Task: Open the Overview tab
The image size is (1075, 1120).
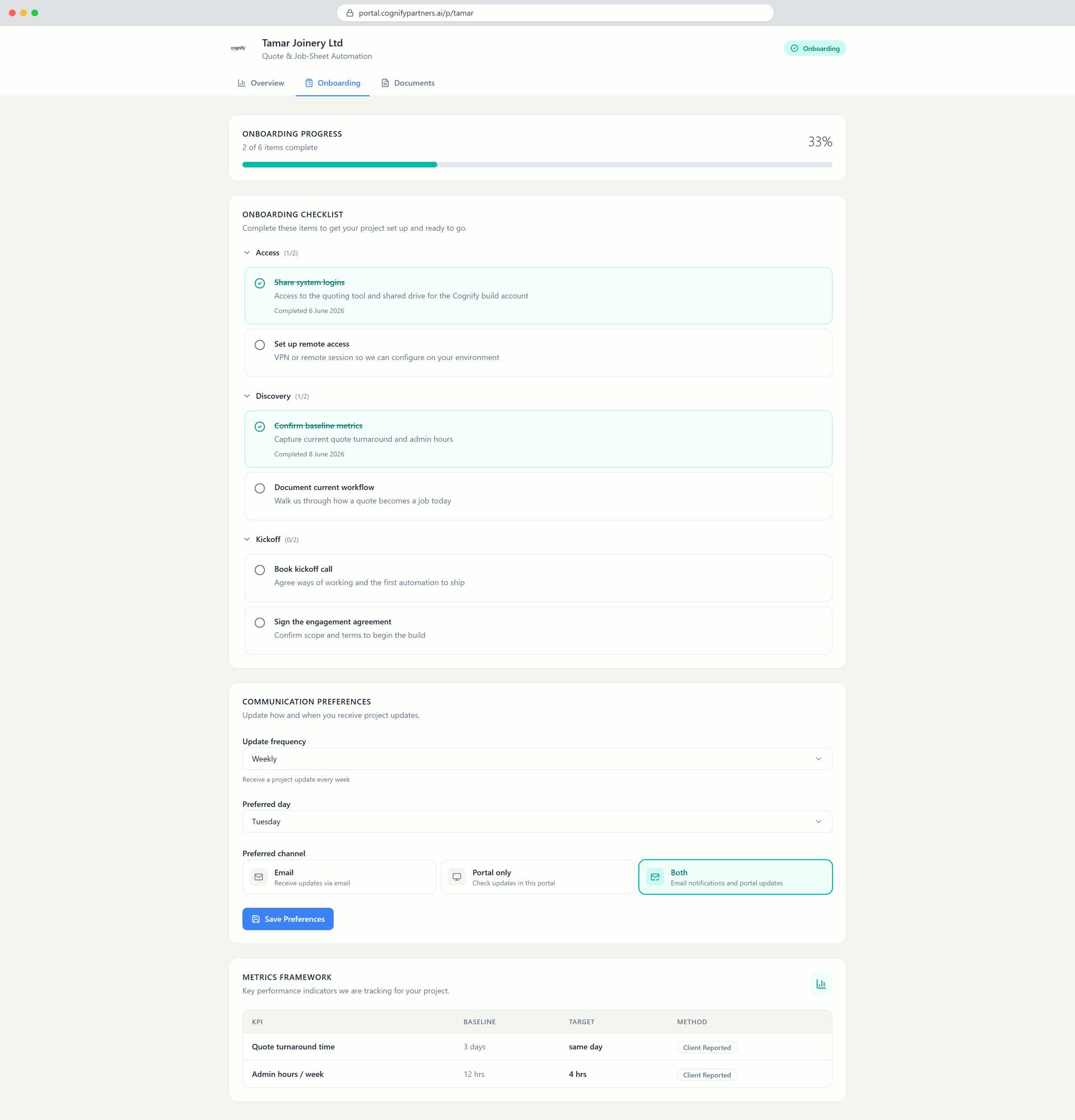Action: 261,83
